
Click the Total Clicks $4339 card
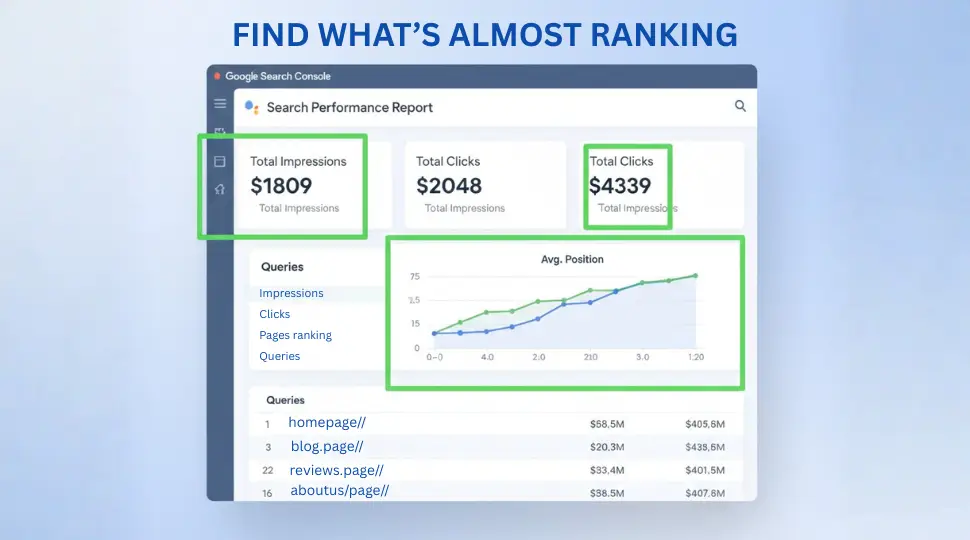point(627,185)
